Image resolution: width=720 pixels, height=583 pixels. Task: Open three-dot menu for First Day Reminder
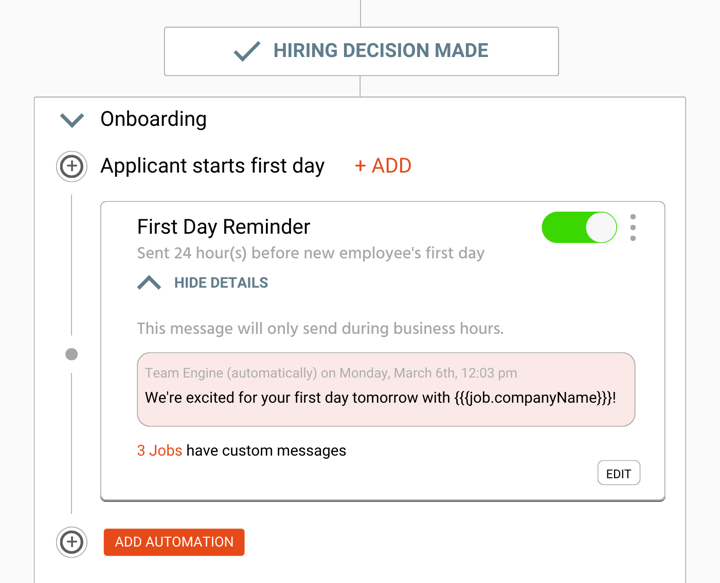click(x=633, y=227)
